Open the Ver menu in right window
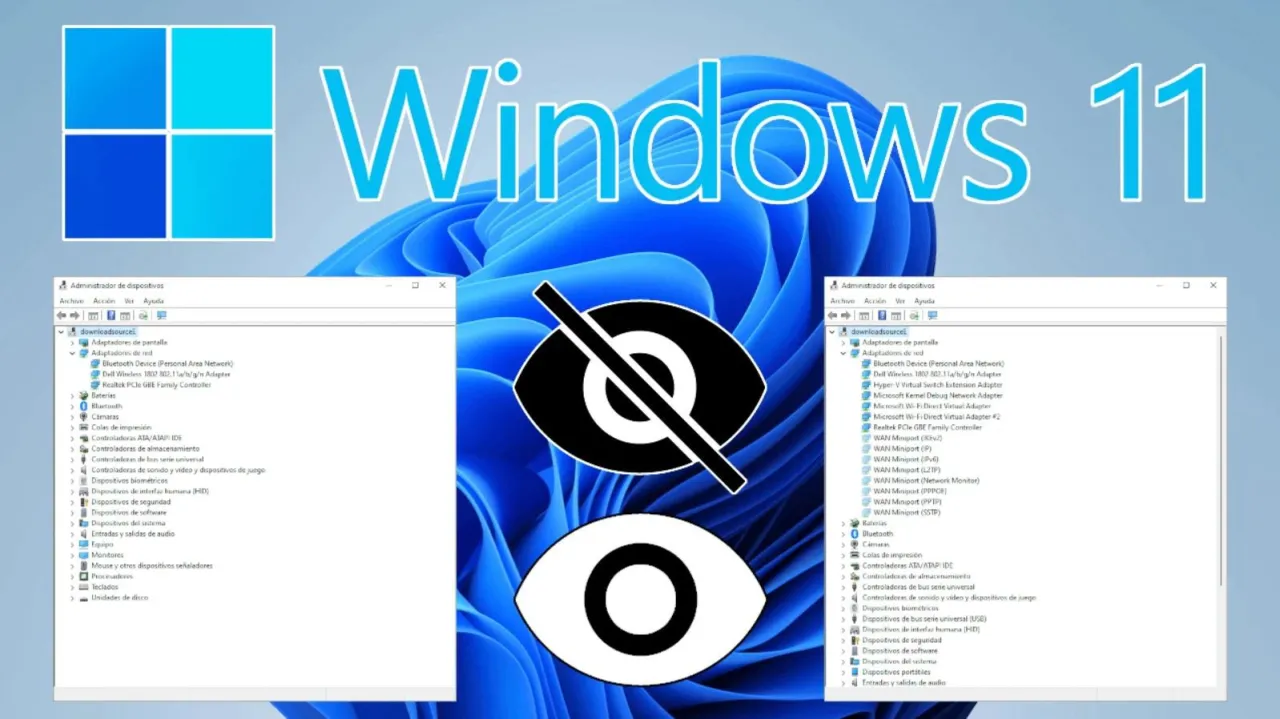The image size is (1280, 719). 900,300
